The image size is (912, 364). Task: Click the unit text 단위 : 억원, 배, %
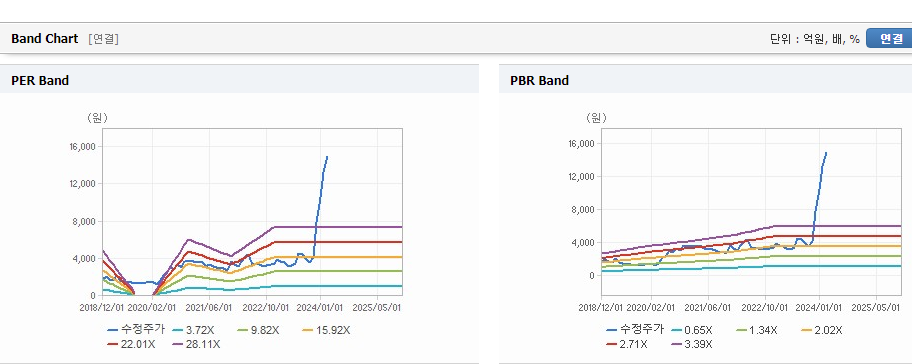[814, 39]
